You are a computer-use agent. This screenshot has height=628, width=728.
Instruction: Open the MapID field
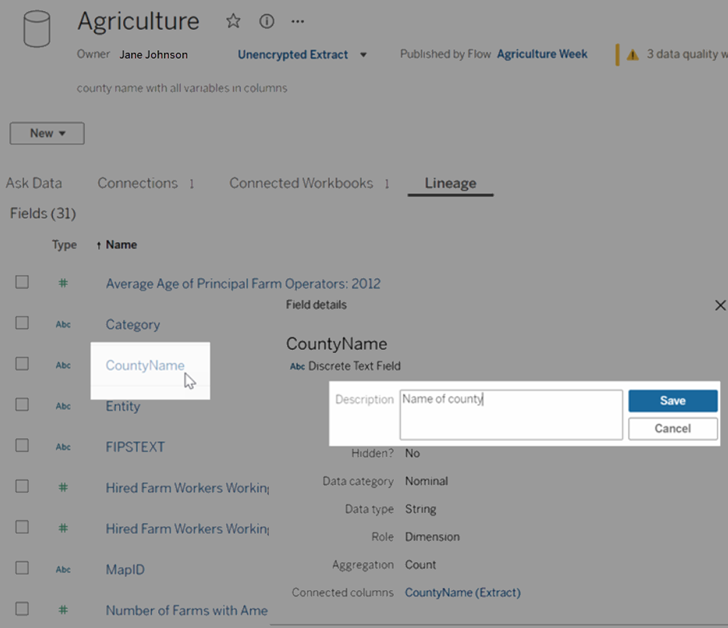(125, 570)
